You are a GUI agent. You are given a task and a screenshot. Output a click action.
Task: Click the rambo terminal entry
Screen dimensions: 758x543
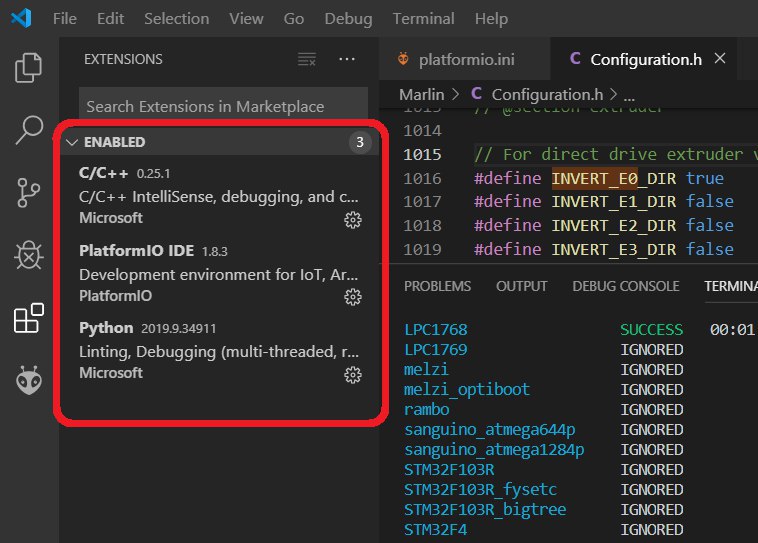tap(426, 410)
